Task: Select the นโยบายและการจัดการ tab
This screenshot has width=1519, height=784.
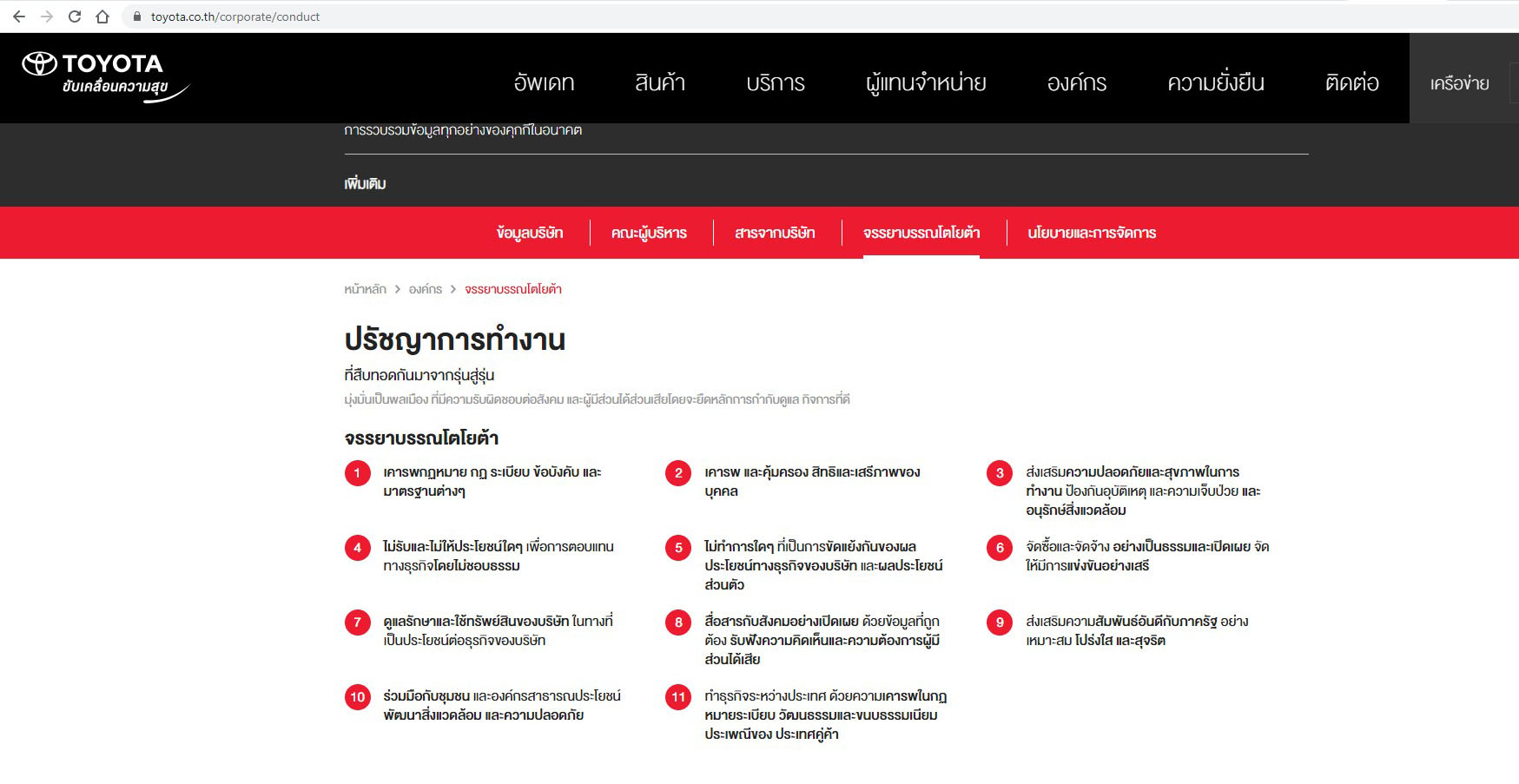Action: click(1092, 233)
